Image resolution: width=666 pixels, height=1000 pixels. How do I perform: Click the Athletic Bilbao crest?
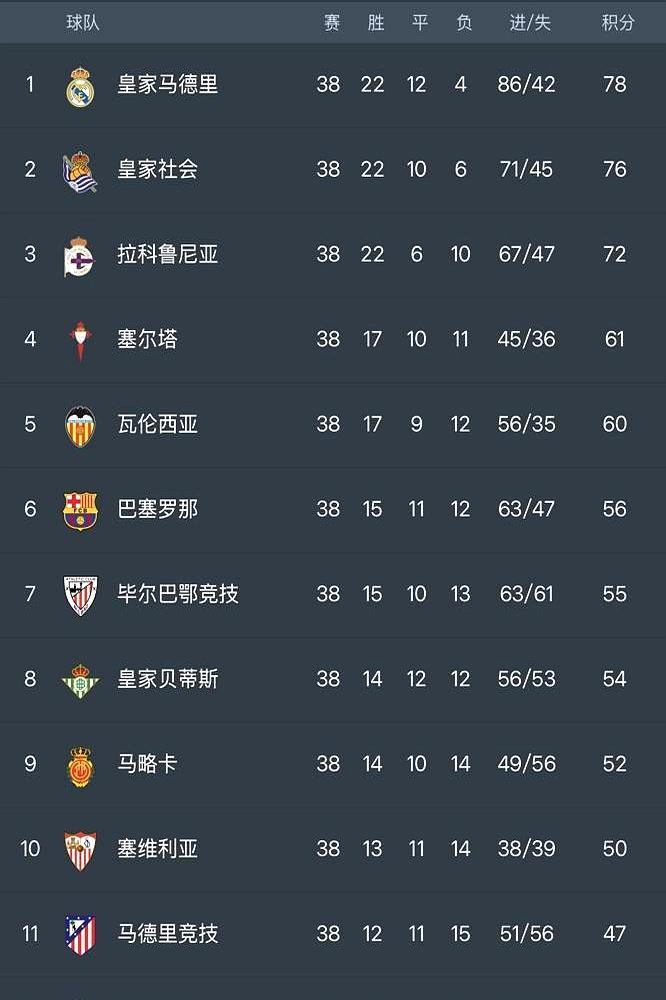tap(80, 595)
